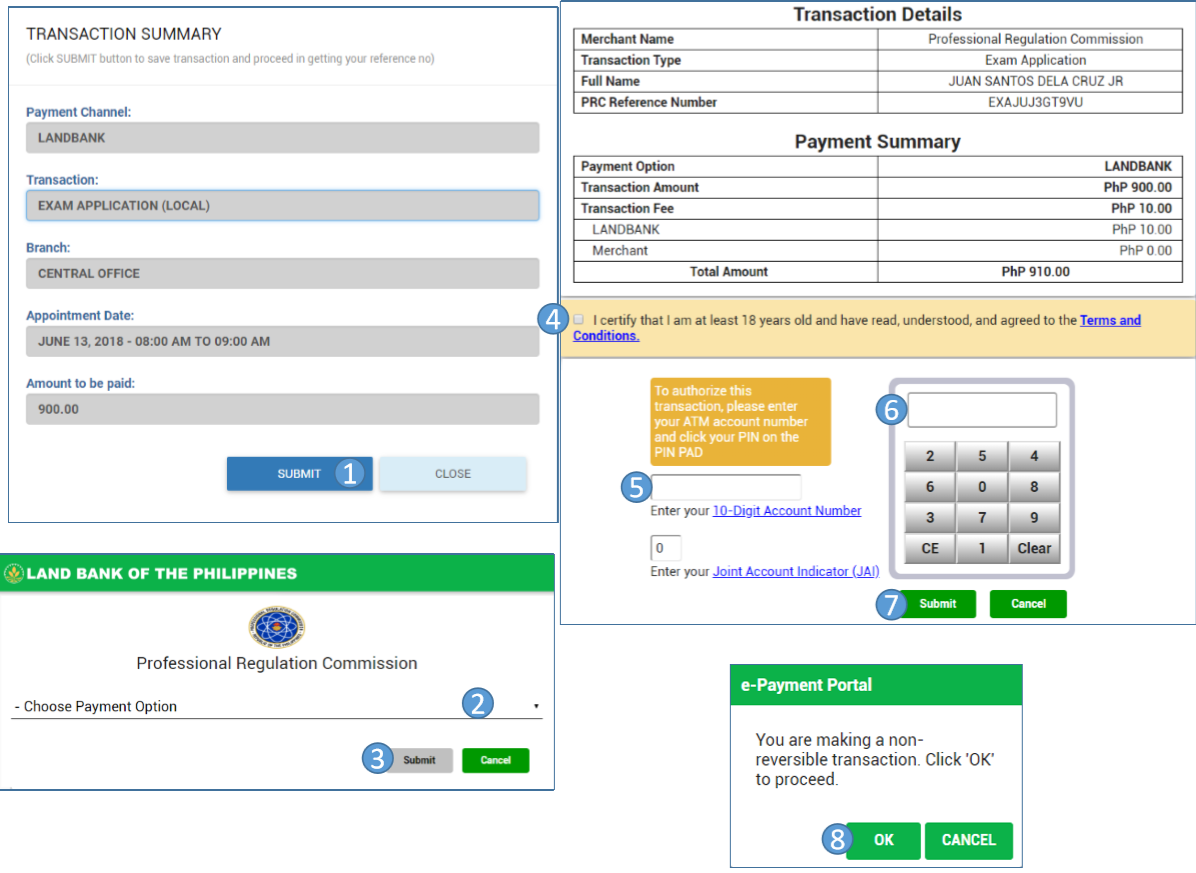Open the Choose Payment Option dropdown
1196x873 pixels.
click(x=276, y=706)
